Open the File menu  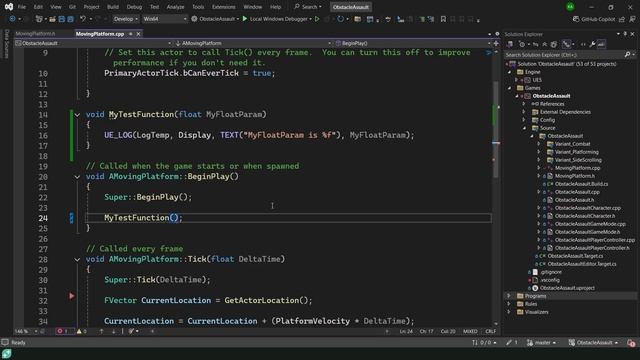22,7
